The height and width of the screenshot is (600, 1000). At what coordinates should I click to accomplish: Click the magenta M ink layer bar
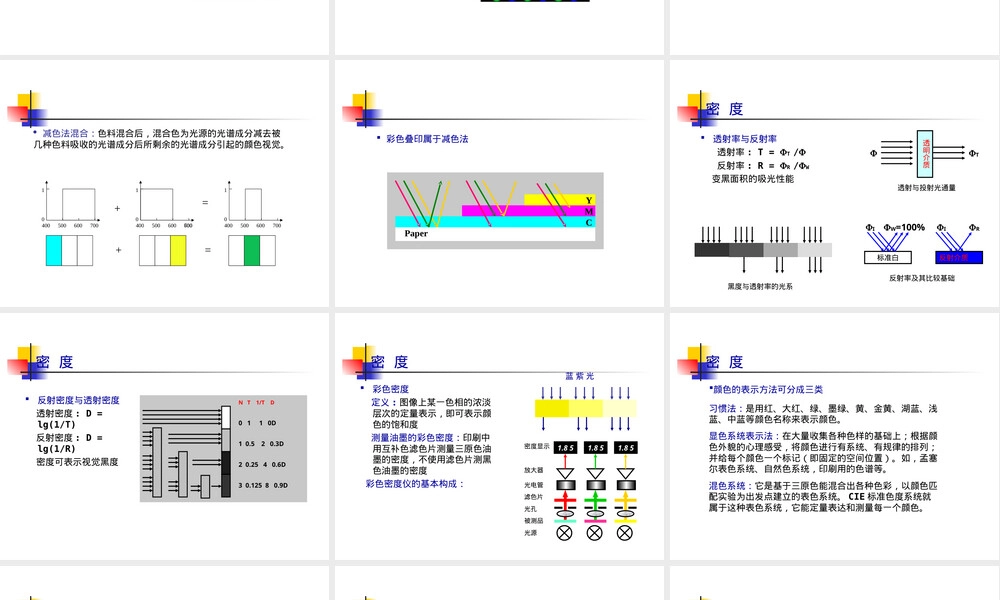[528, 210]
